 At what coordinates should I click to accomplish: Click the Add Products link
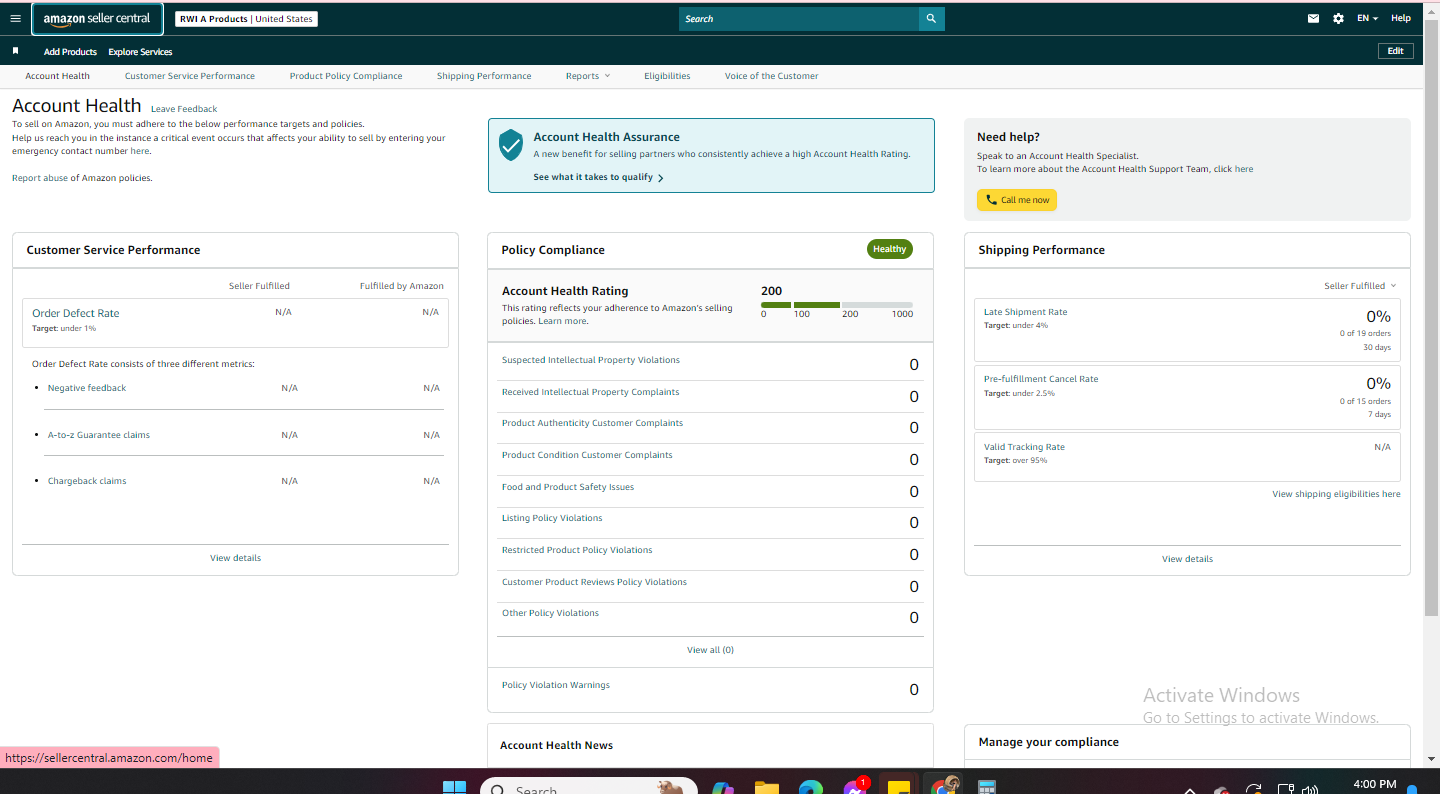70,52
